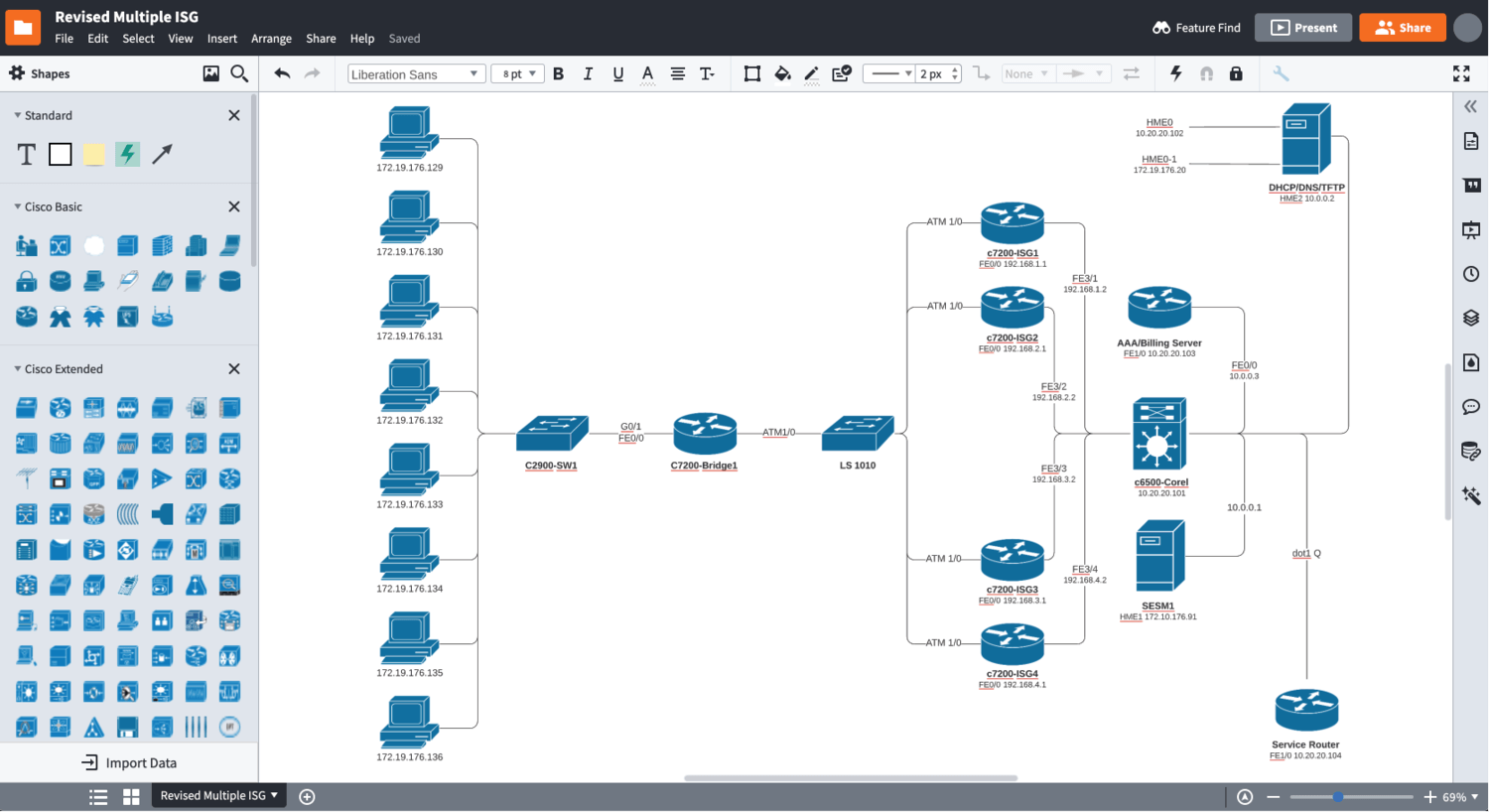Click the Share button
The height and width of the screenshot is (812, 1489).
tap(1402, 28)
